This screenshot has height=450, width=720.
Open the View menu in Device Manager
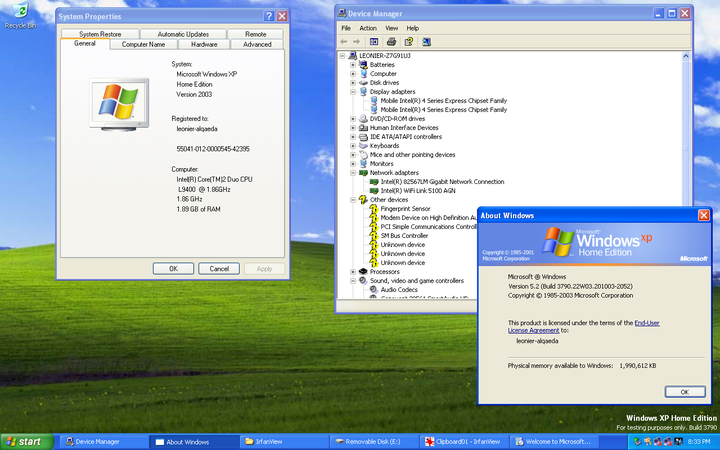pyautogui.click(x=392, y=28)
